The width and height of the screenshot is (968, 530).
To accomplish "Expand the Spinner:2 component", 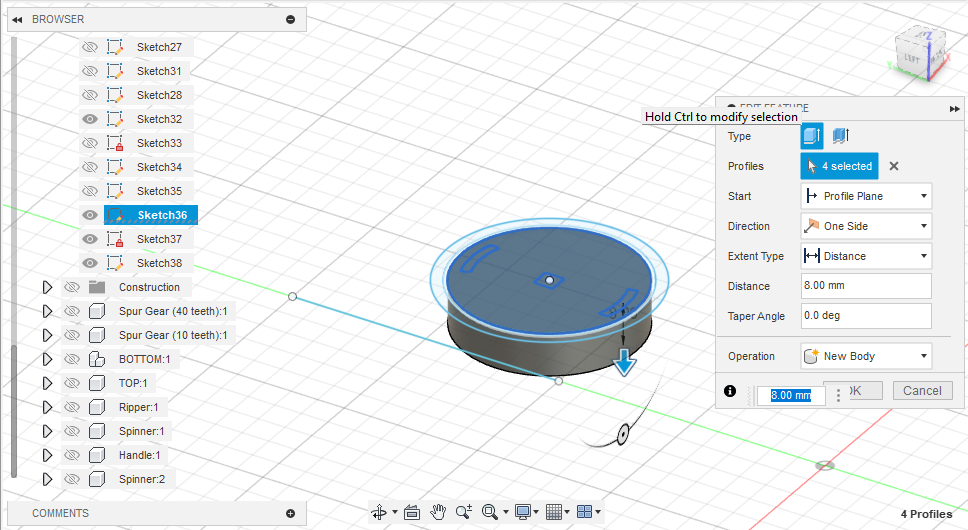I will click(x=47, y=479).
